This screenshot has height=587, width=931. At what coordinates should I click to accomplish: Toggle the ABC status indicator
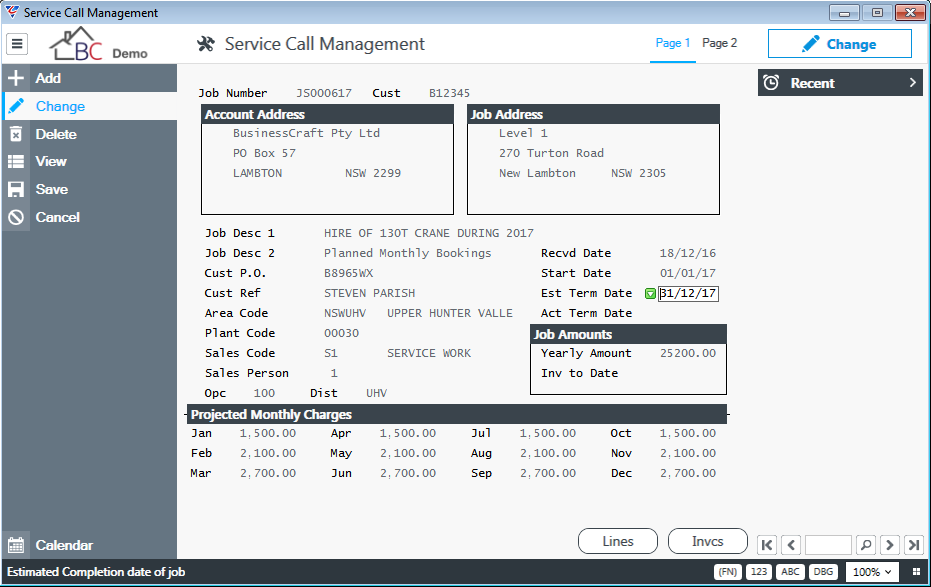(790, 572)
